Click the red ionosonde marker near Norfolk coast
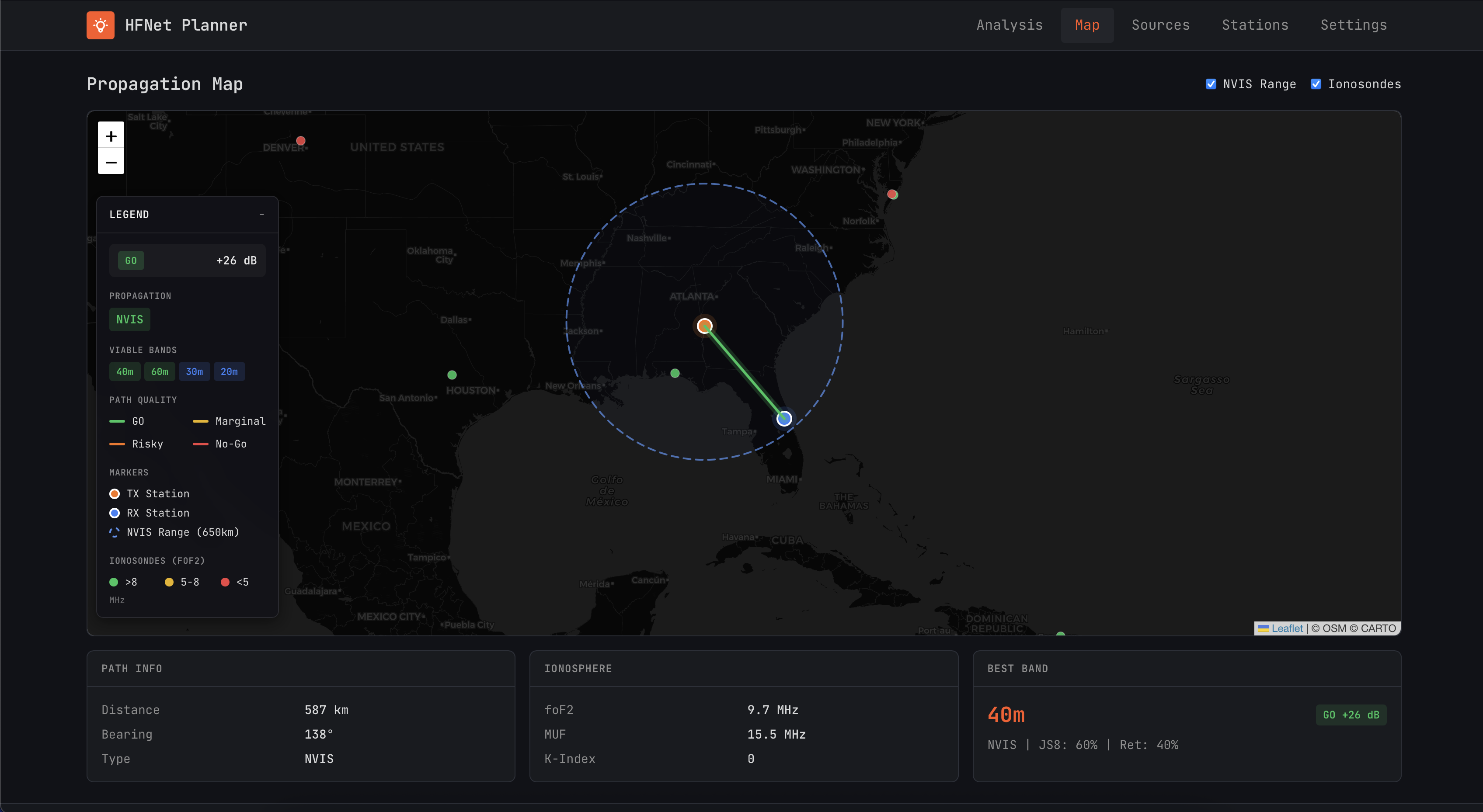The height and width of the screenshot is (812, 1483). (x=892, y=194)
